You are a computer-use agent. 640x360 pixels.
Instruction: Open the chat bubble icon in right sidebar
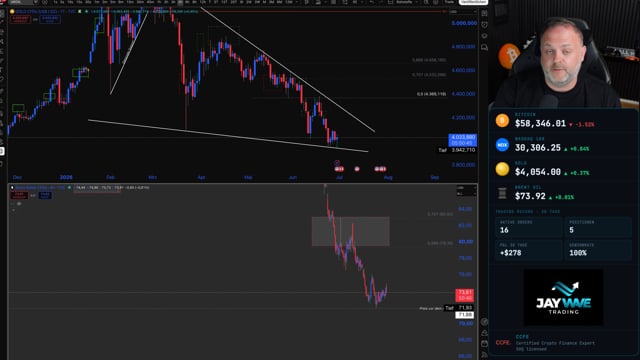coord(484,48)
